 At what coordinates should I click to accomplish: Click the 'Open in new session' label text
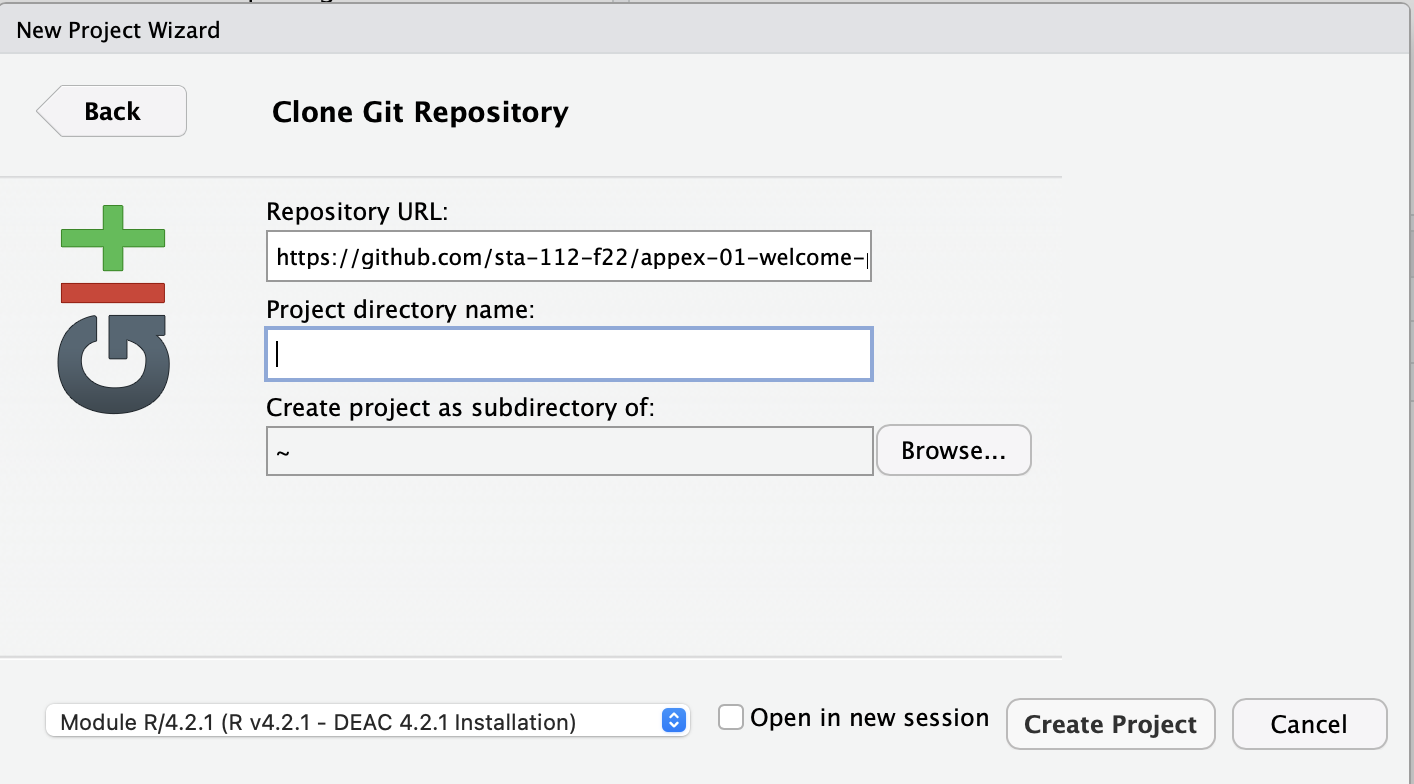point(869,718)
